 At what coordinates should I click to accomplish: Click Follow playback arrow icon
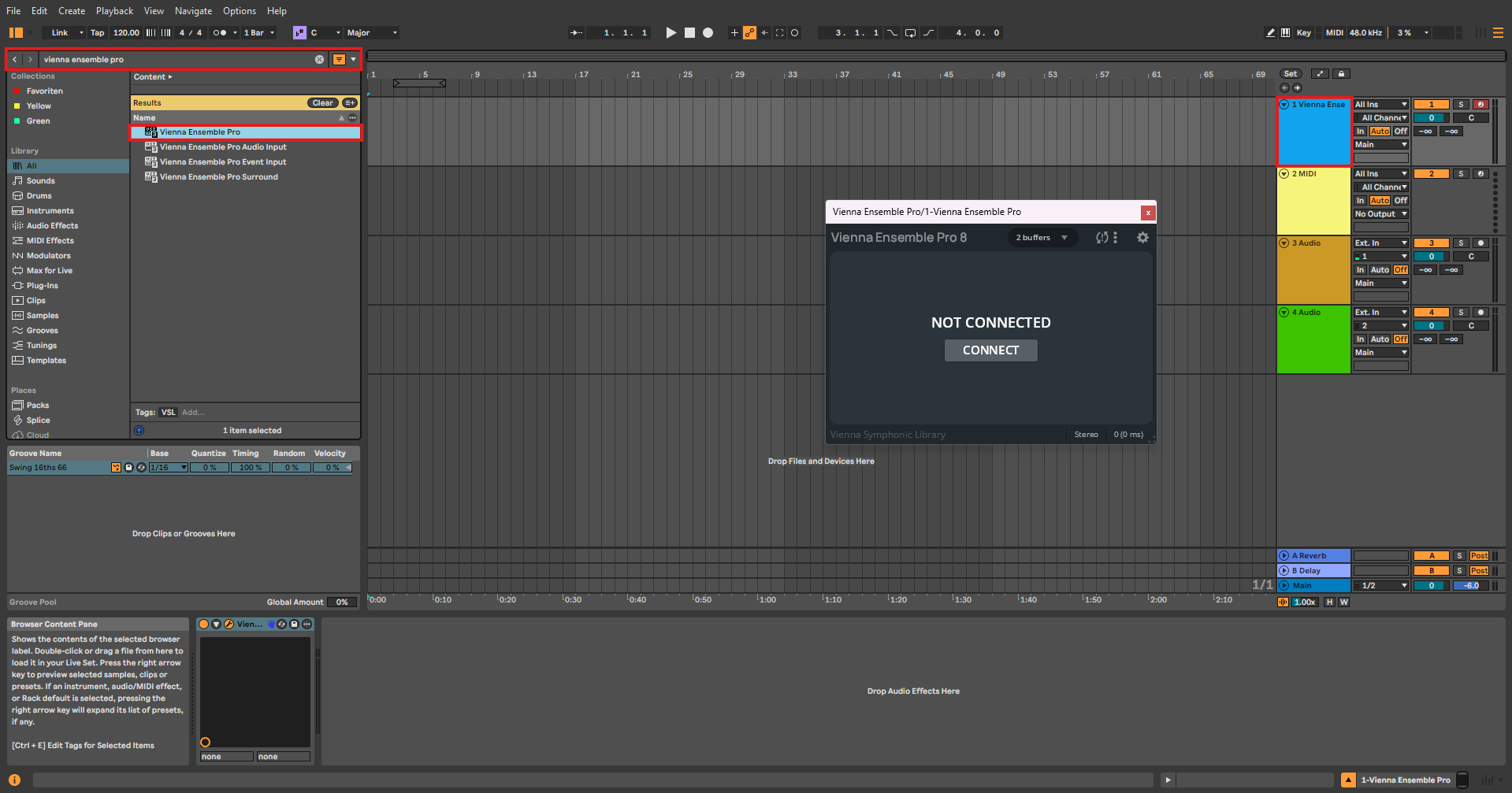[577, 33]
